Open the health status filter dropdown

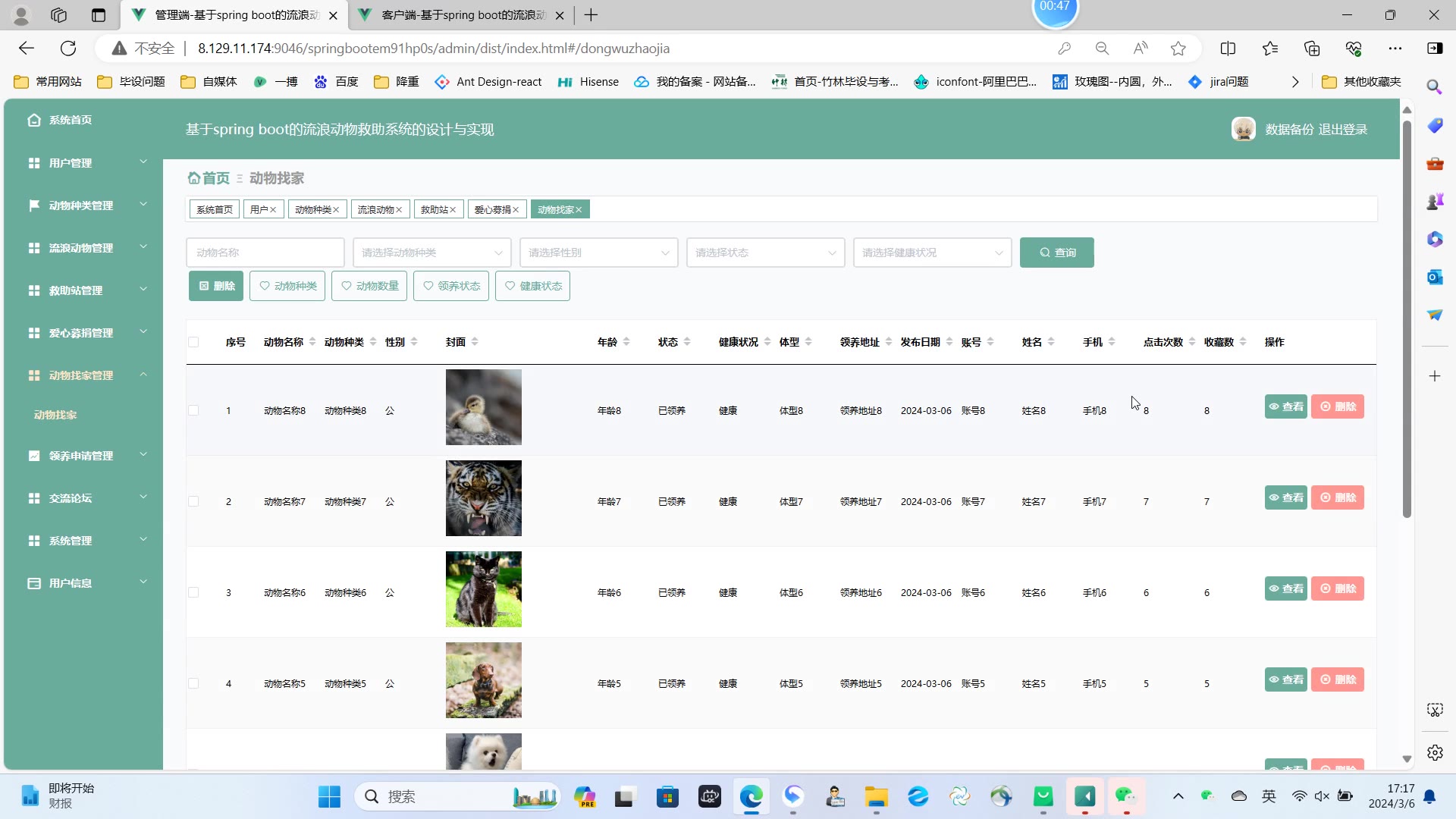tap(932, 253)
